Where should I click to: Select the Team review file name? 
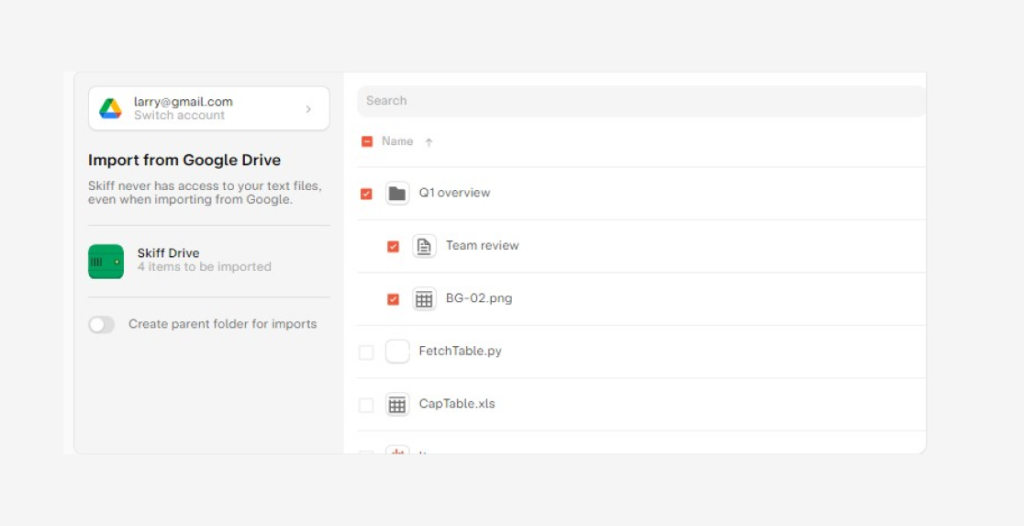(x=483, y=246)
